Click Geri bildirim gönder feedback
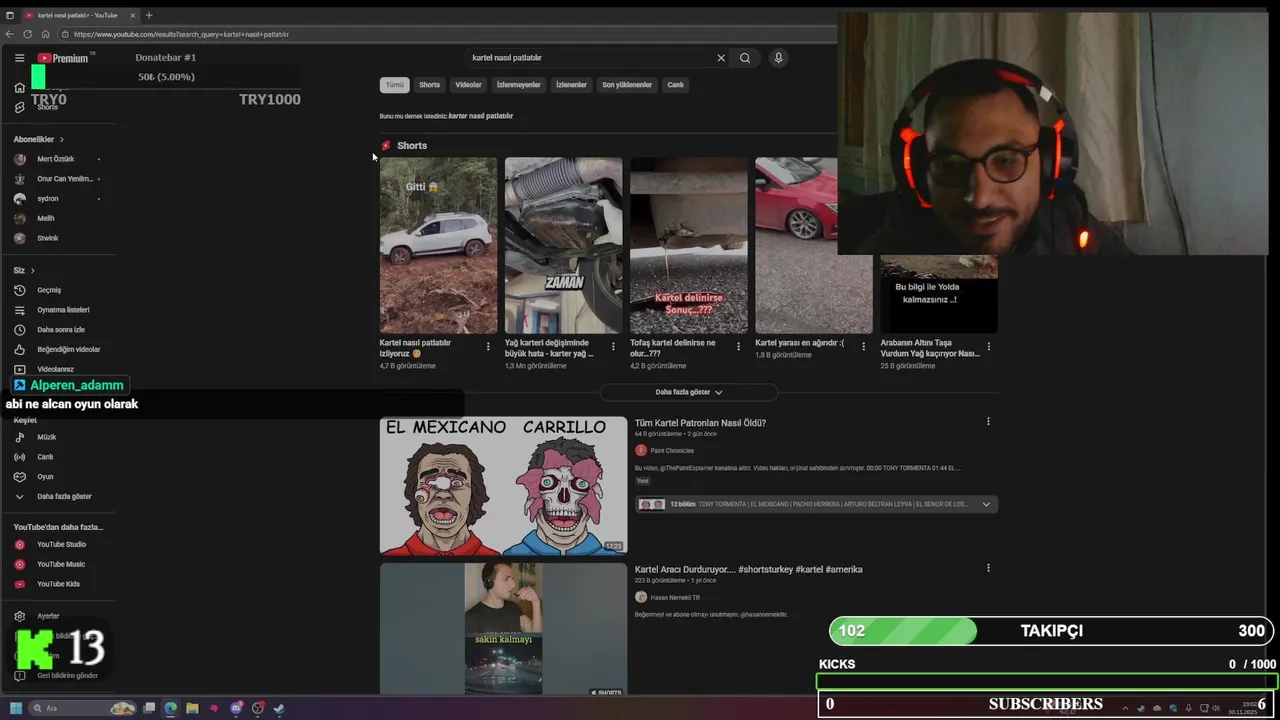 coord(57,676)
